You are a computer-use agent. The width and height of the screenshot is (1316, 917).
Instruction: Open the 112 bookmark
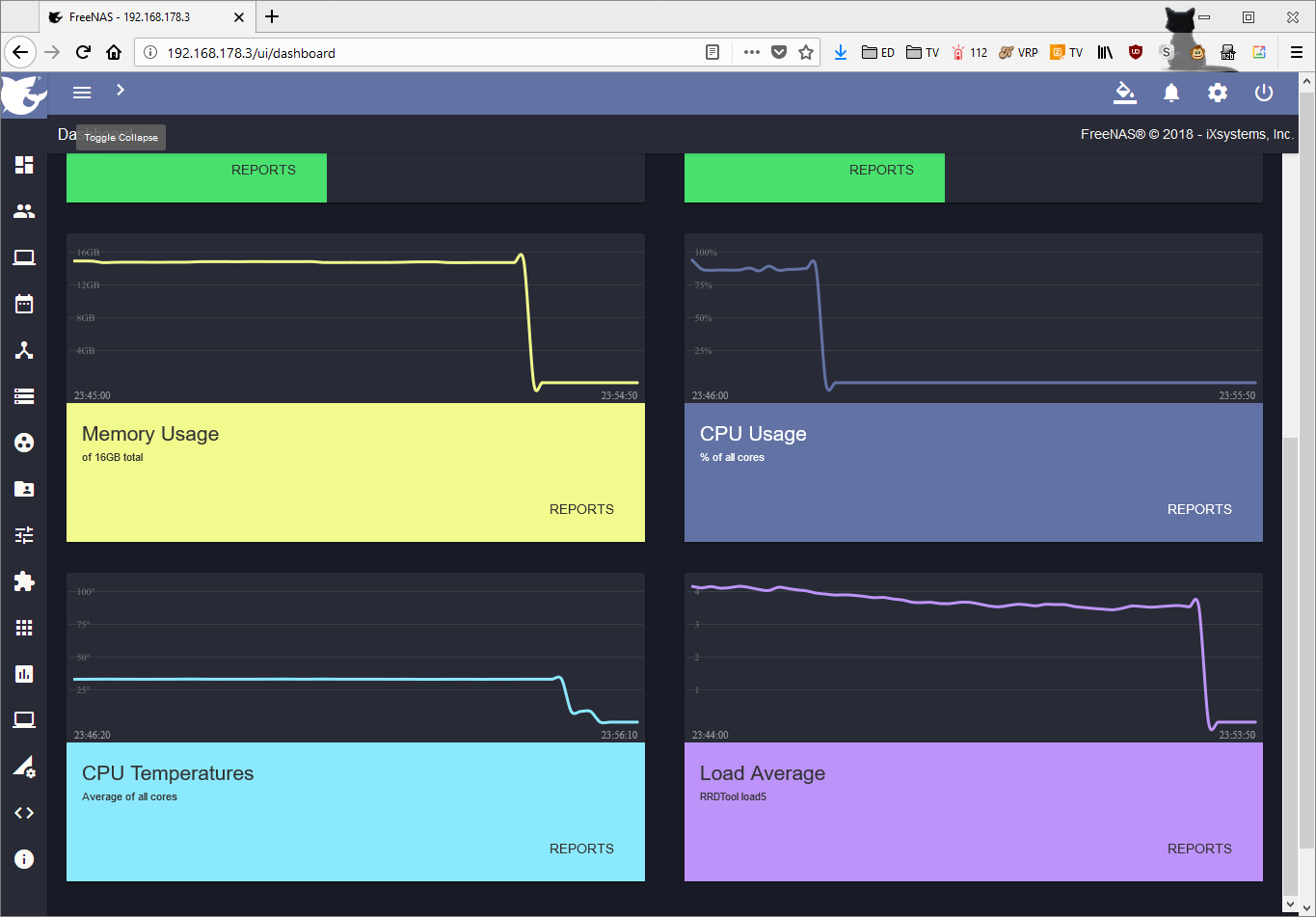pos(970,52)
